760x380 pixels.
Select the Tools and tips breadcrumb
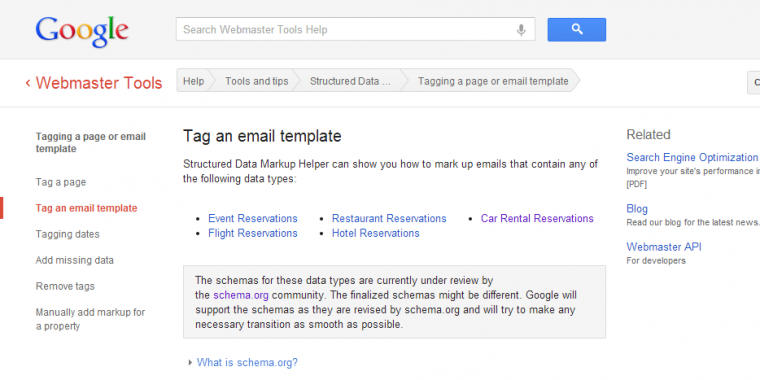coord(256,81)
